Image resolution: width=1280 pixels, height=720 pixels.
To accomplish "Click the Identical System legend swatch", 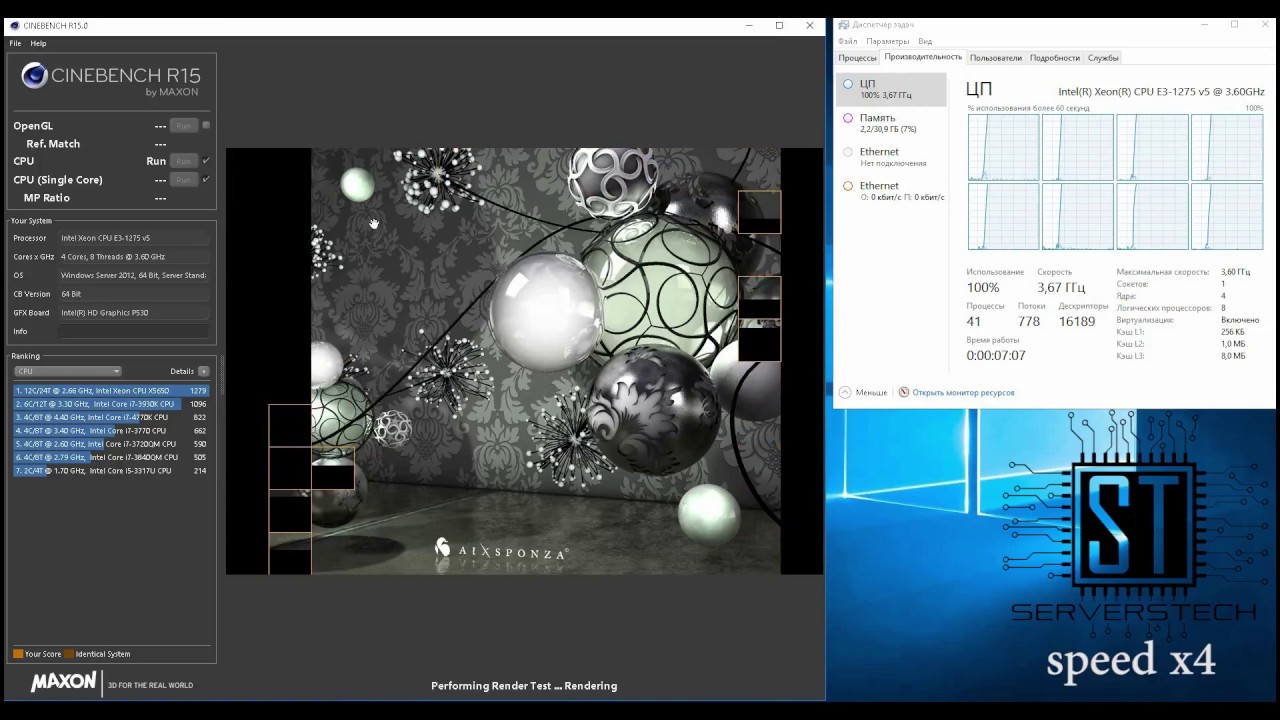I will point(69,654).
